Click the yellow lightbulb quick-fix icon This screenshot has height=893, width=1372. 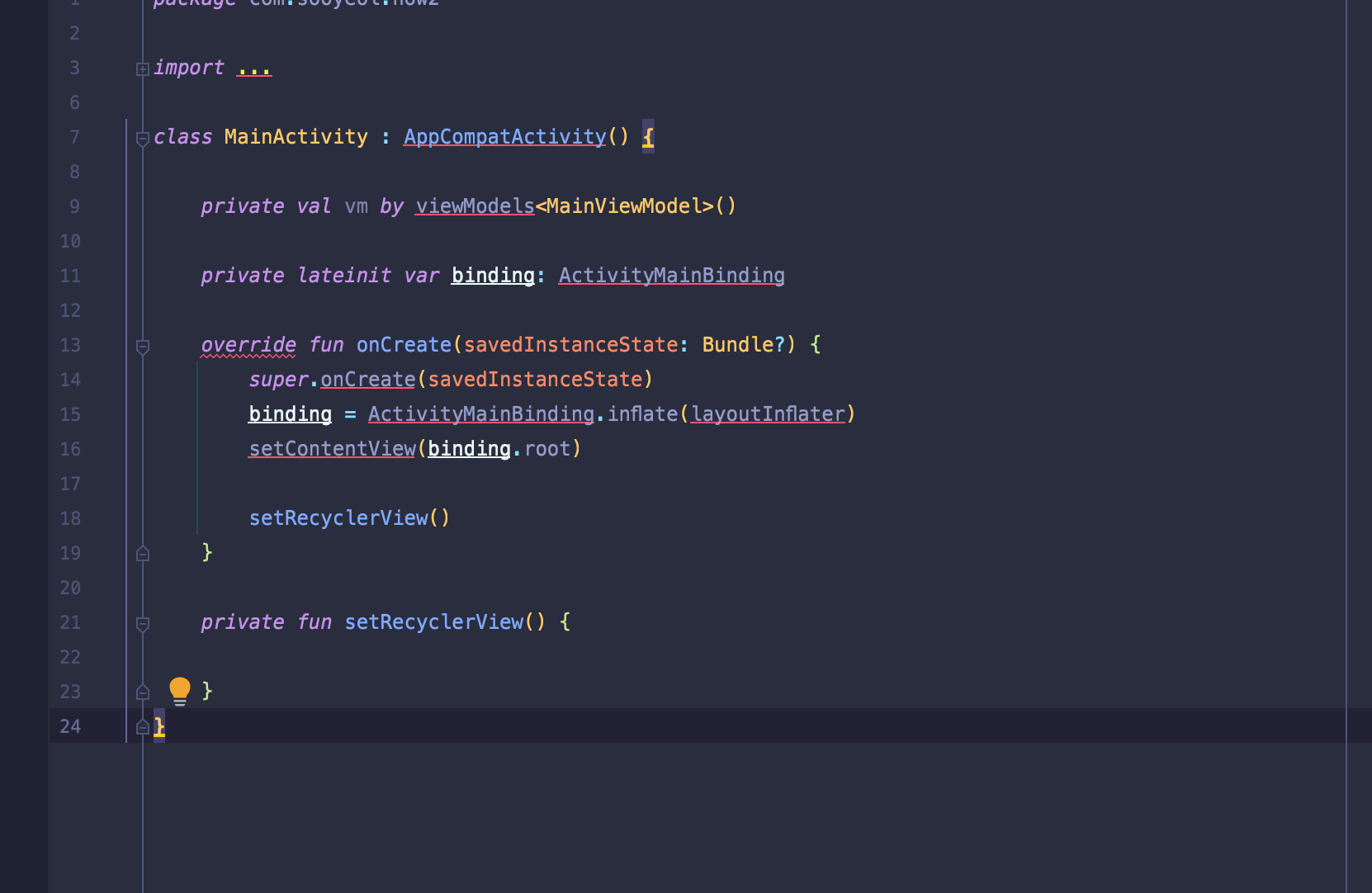[179, 691]
